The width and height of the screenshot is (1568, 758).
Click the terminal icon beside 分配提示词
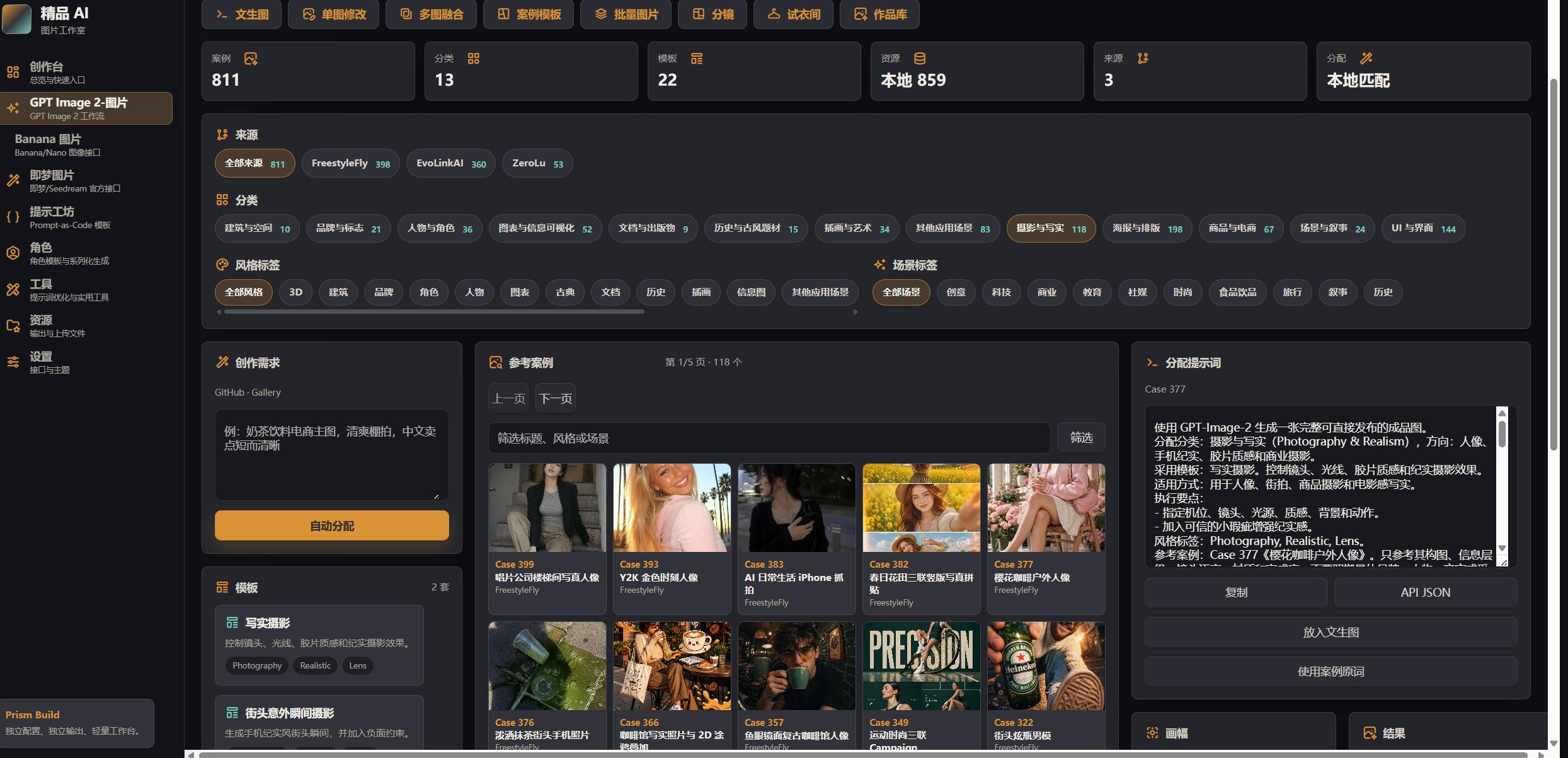1152,362
